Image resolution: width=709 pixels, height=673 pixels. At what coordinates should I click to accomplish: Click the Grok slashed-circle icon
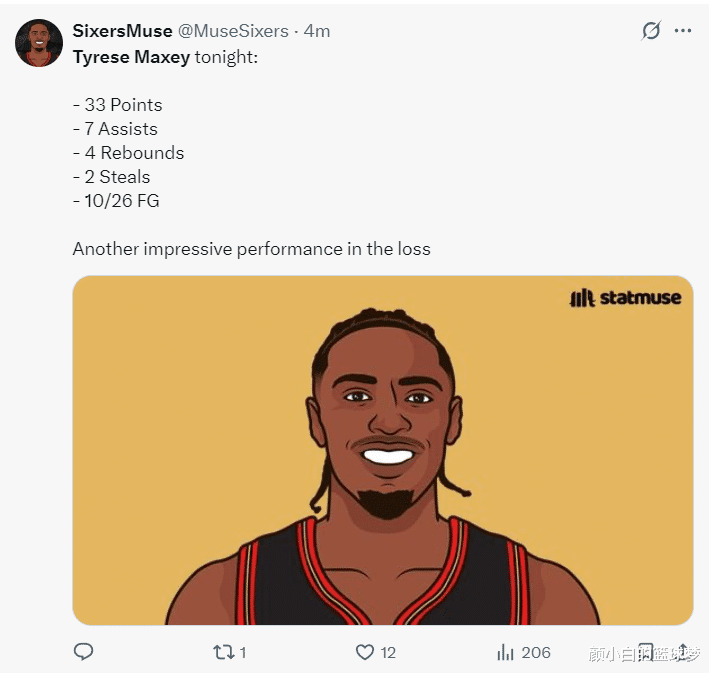(651, 31)
